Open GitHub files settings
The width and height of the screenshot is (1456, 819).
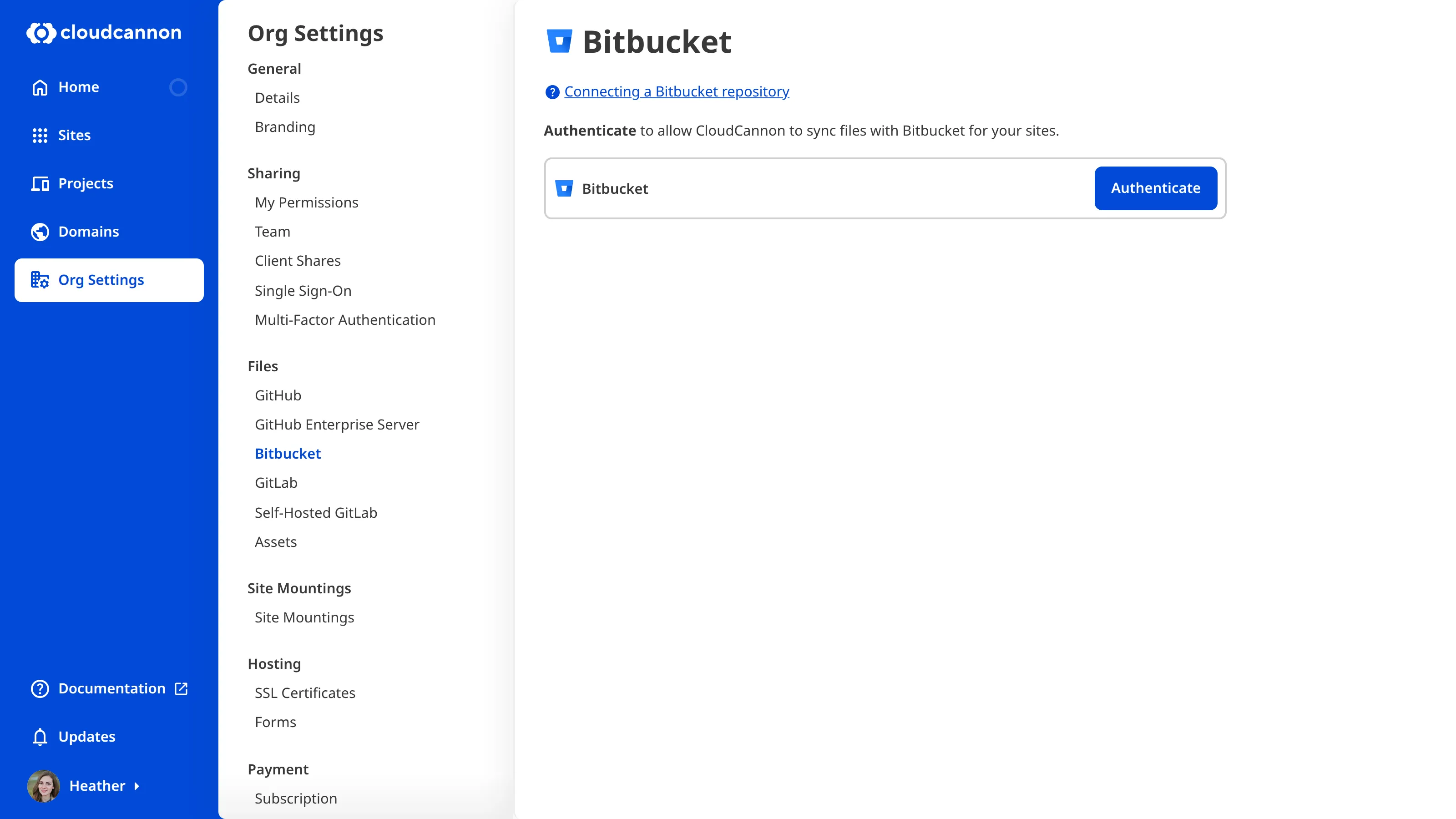[x=278, y=395]
